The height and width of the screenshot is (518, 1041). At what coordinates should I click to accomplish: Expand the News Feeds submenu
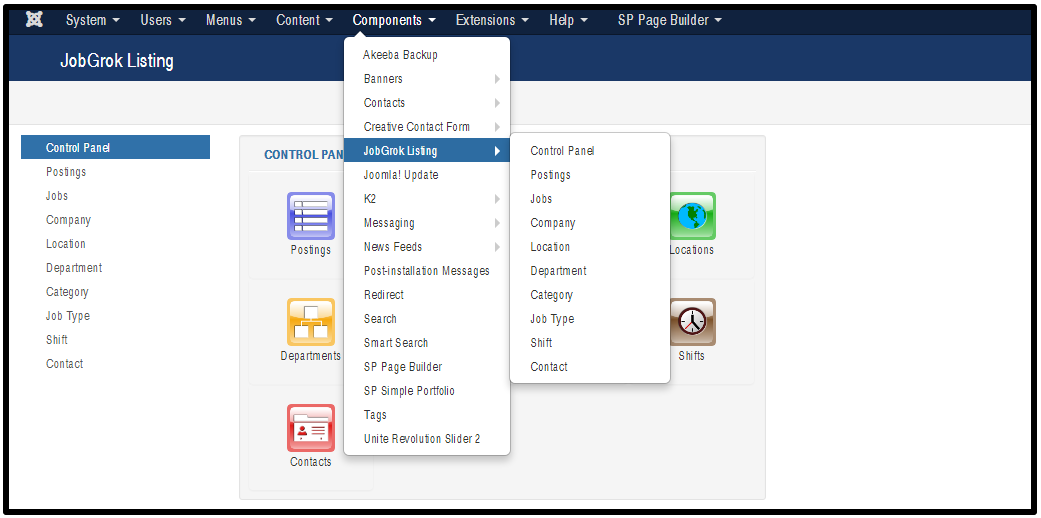427,247
